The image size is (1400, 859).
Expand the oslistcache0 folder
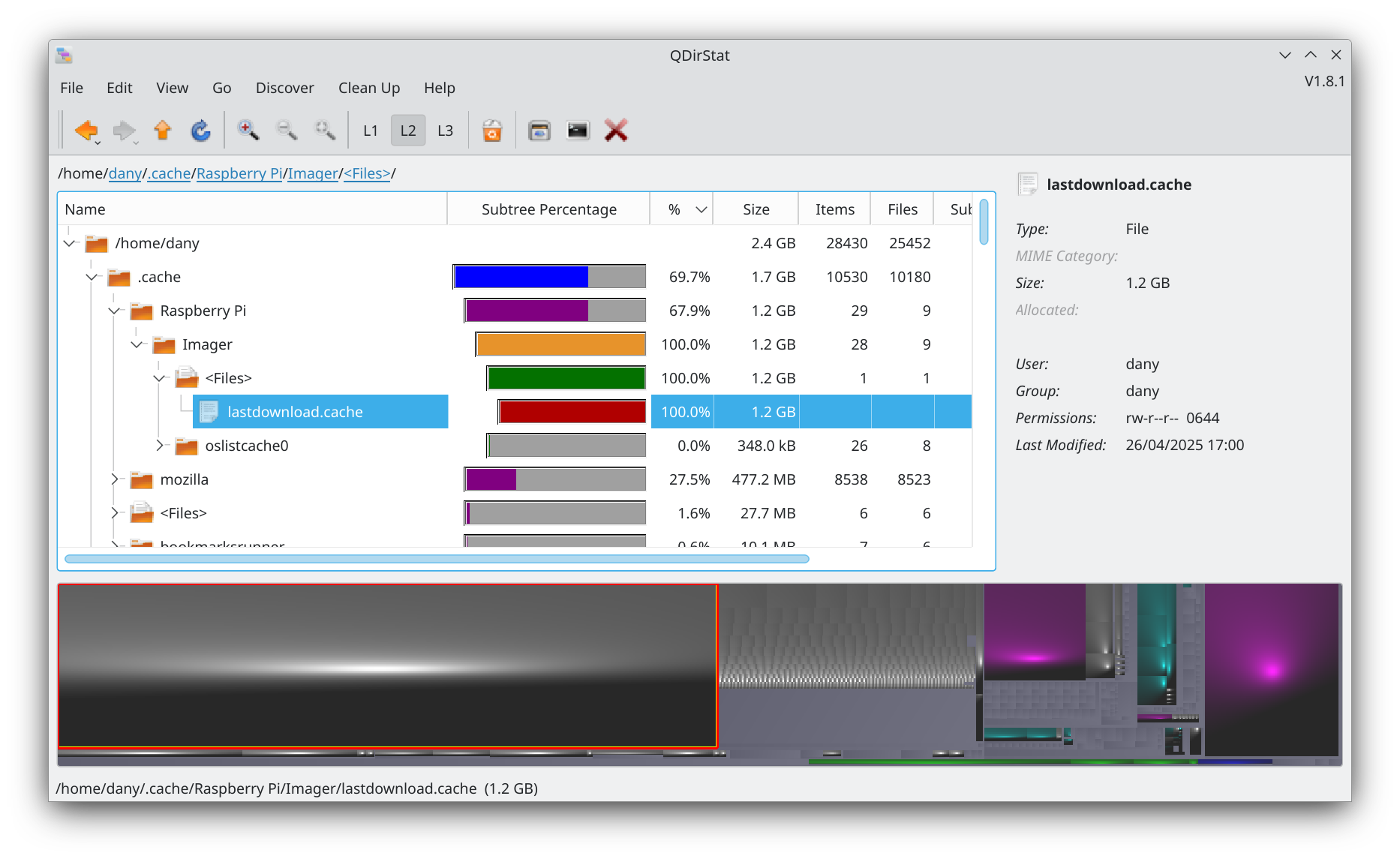point(160,446)
